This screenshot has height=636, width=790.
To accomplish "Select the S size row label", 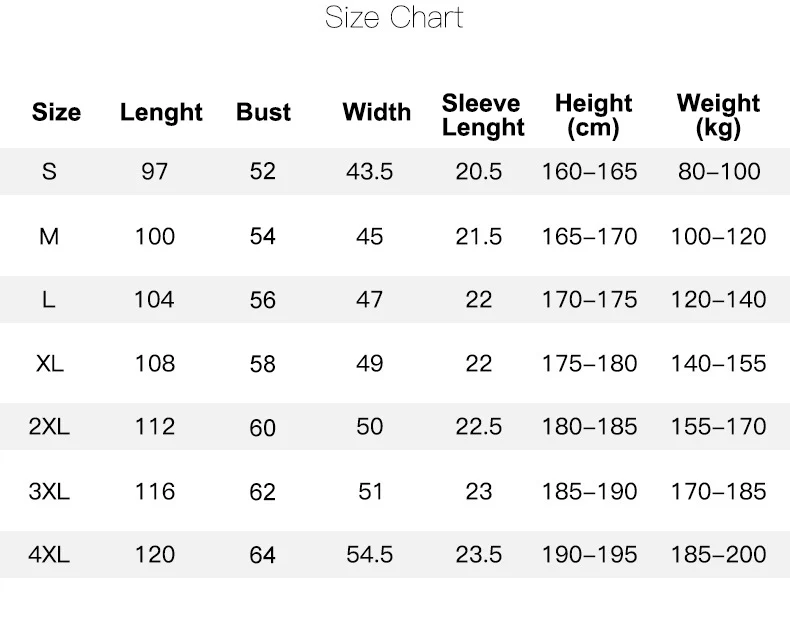I will [x=49, y=171].
